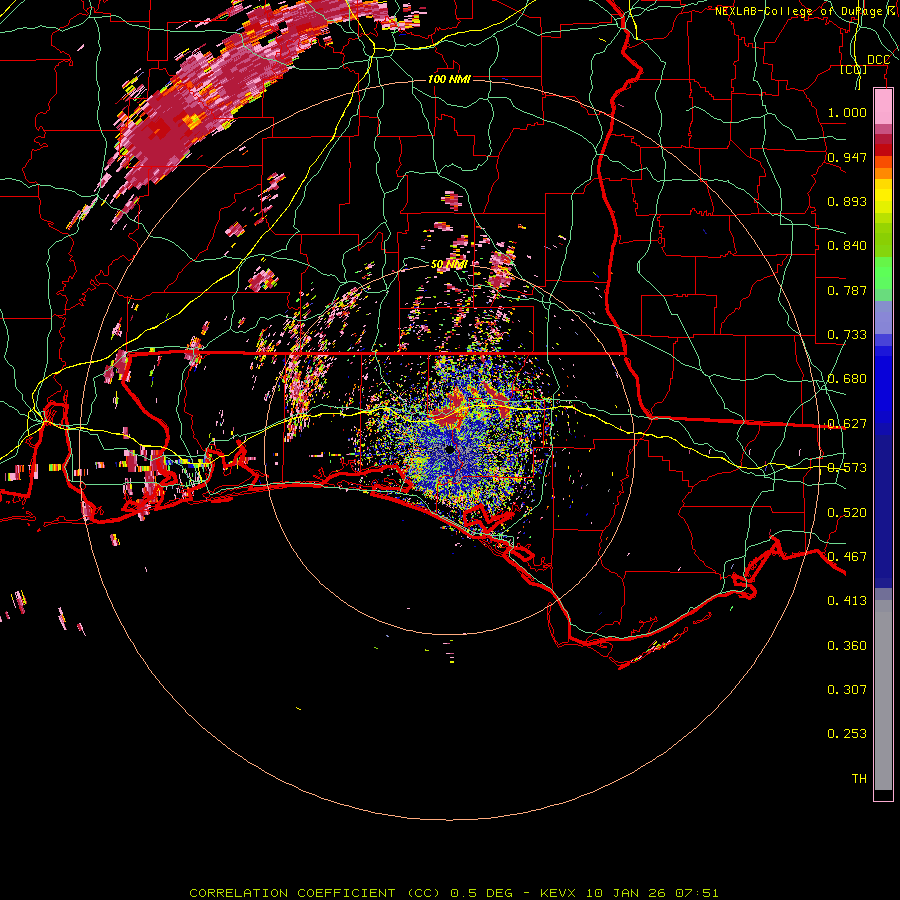Screen dimensions: 900x900
Task: Click the TH threshold label
Action: pos(859,779)
